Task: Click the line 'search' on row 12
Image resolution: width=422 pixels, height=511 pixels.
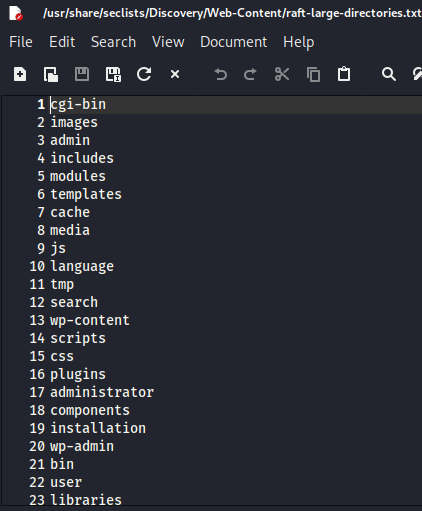Action: [x=74, y=302]
